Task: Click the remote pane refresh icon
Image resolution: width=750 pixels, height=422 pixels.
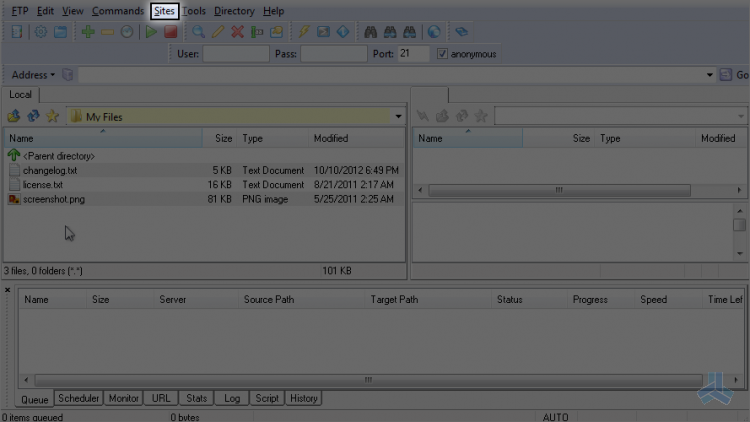Action: tap(462, 116)
